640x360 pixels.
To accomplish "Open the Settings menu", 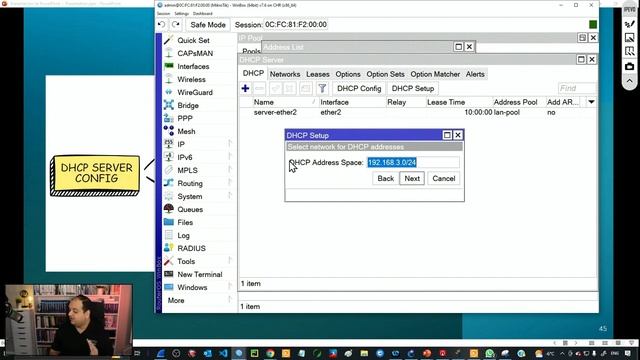I will [x=181, y=13].
